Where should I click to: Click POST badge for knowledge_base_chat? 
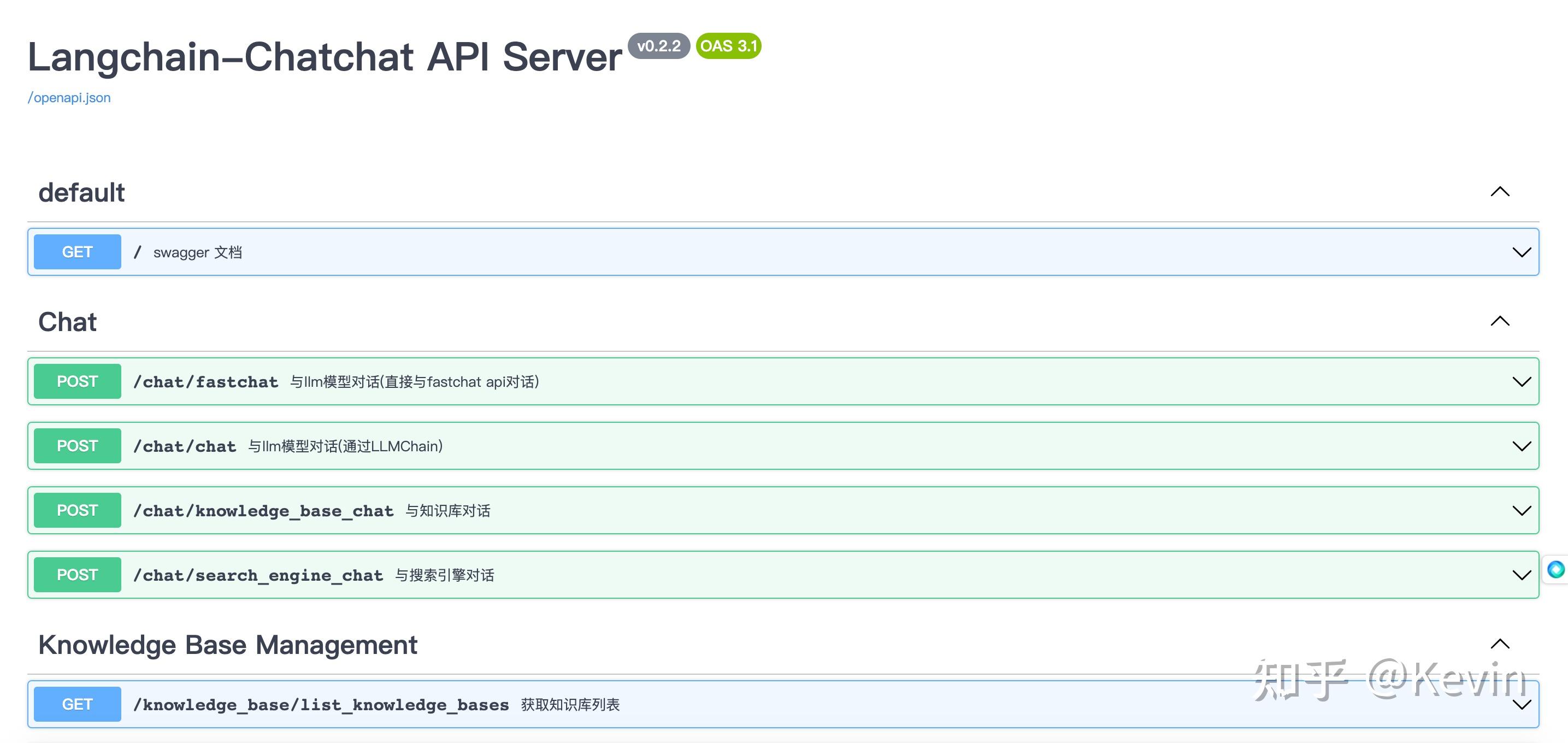(x=77, y=511)
